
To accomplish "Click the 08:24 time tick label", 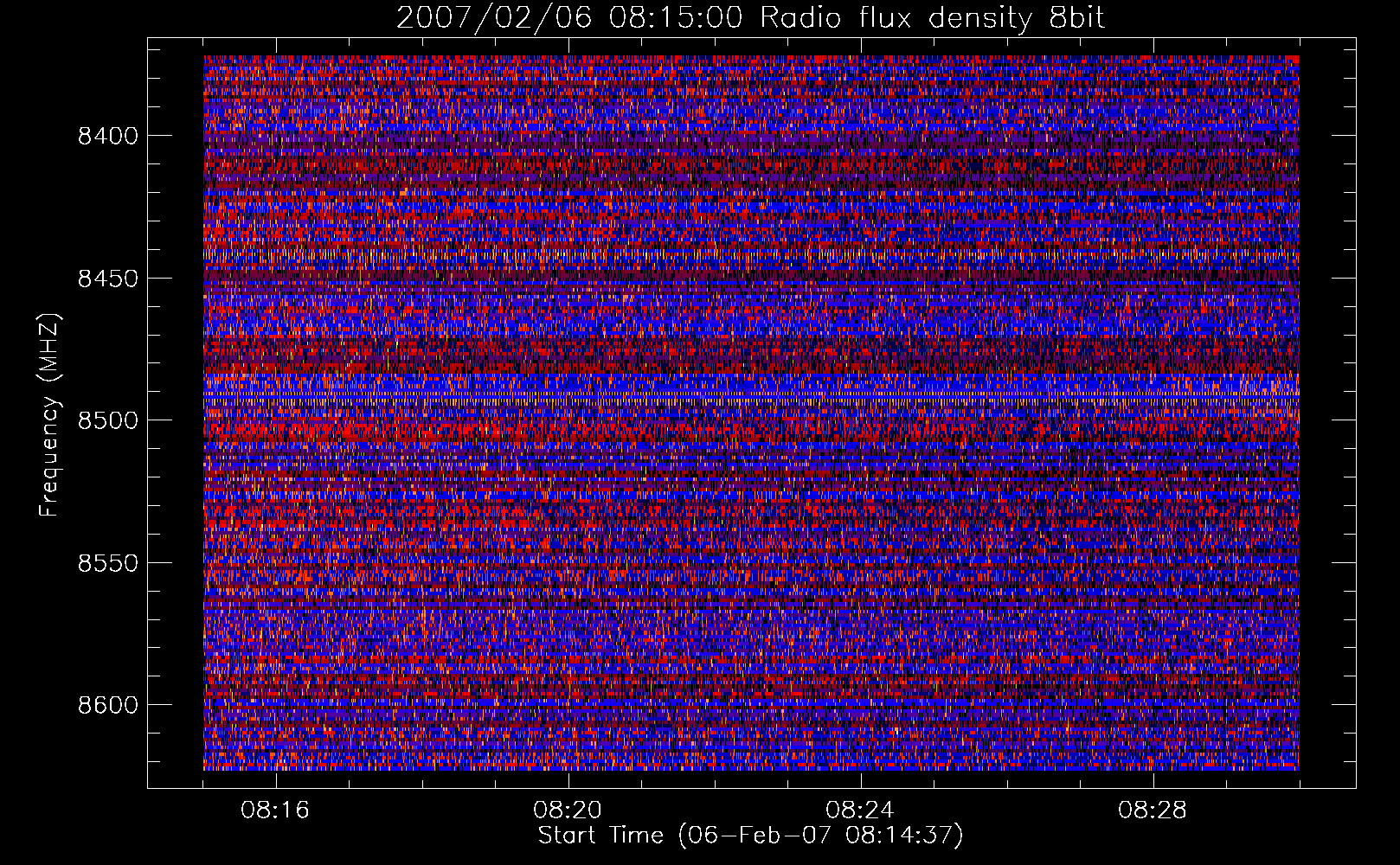I will click(x=860, y=811).
